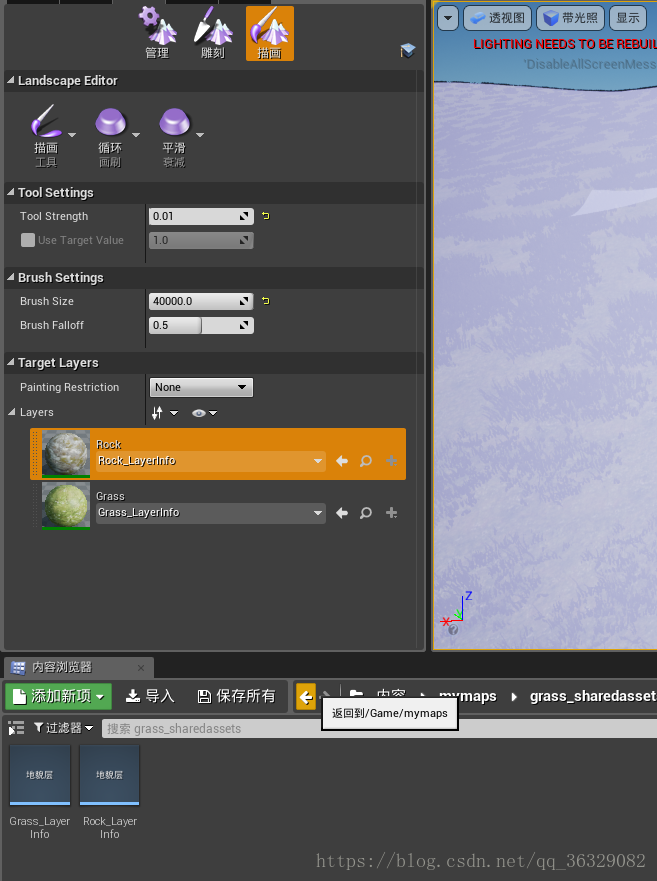The height and width of the screenshot is (881, 657).
Task: Enable the Use Target Value checkbox
Action: (28, 240)
